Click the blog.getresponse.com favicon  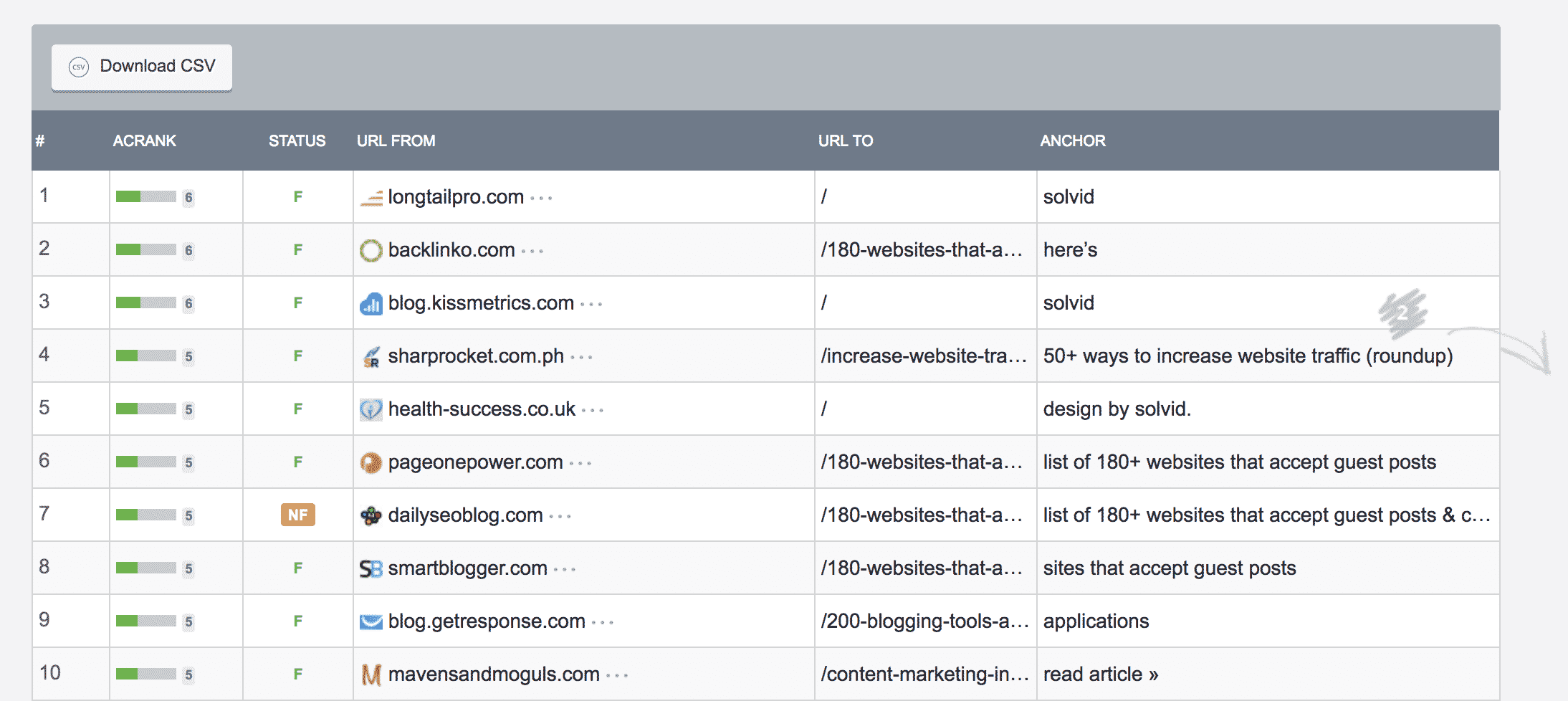(371, 621)
